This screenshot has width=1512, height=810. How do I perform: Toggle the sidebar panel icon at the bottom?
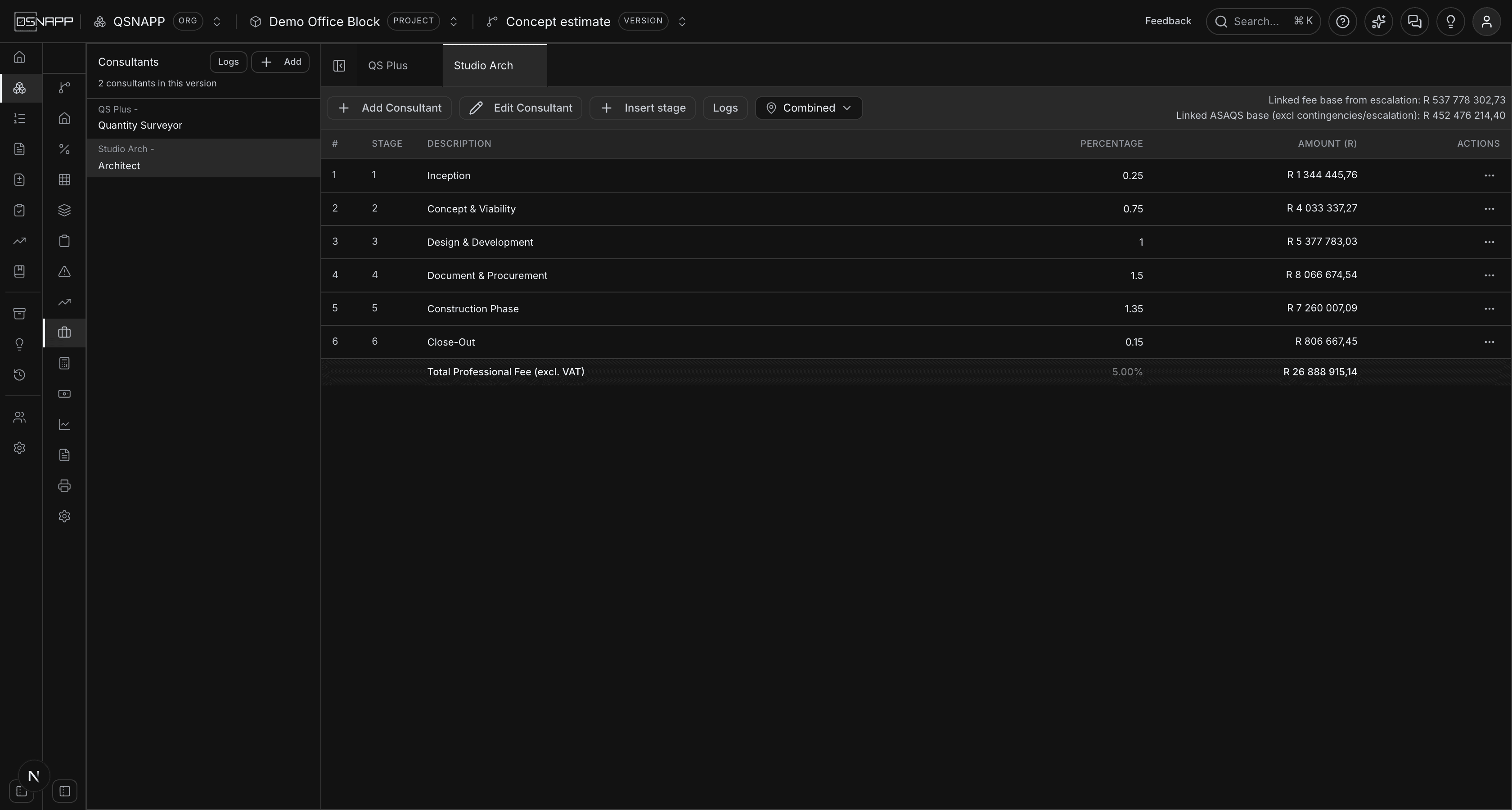click(x=64, y=791)
